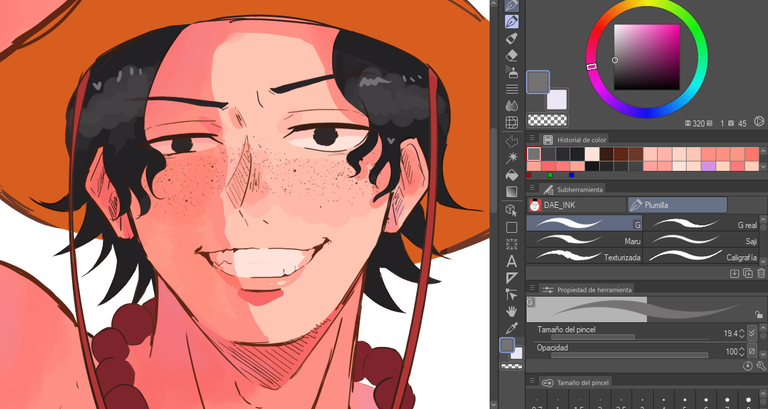Open the Historial de color tab
Image resolution: width=768 pixels, height=409 pixels.
click(x=575, y=140)
